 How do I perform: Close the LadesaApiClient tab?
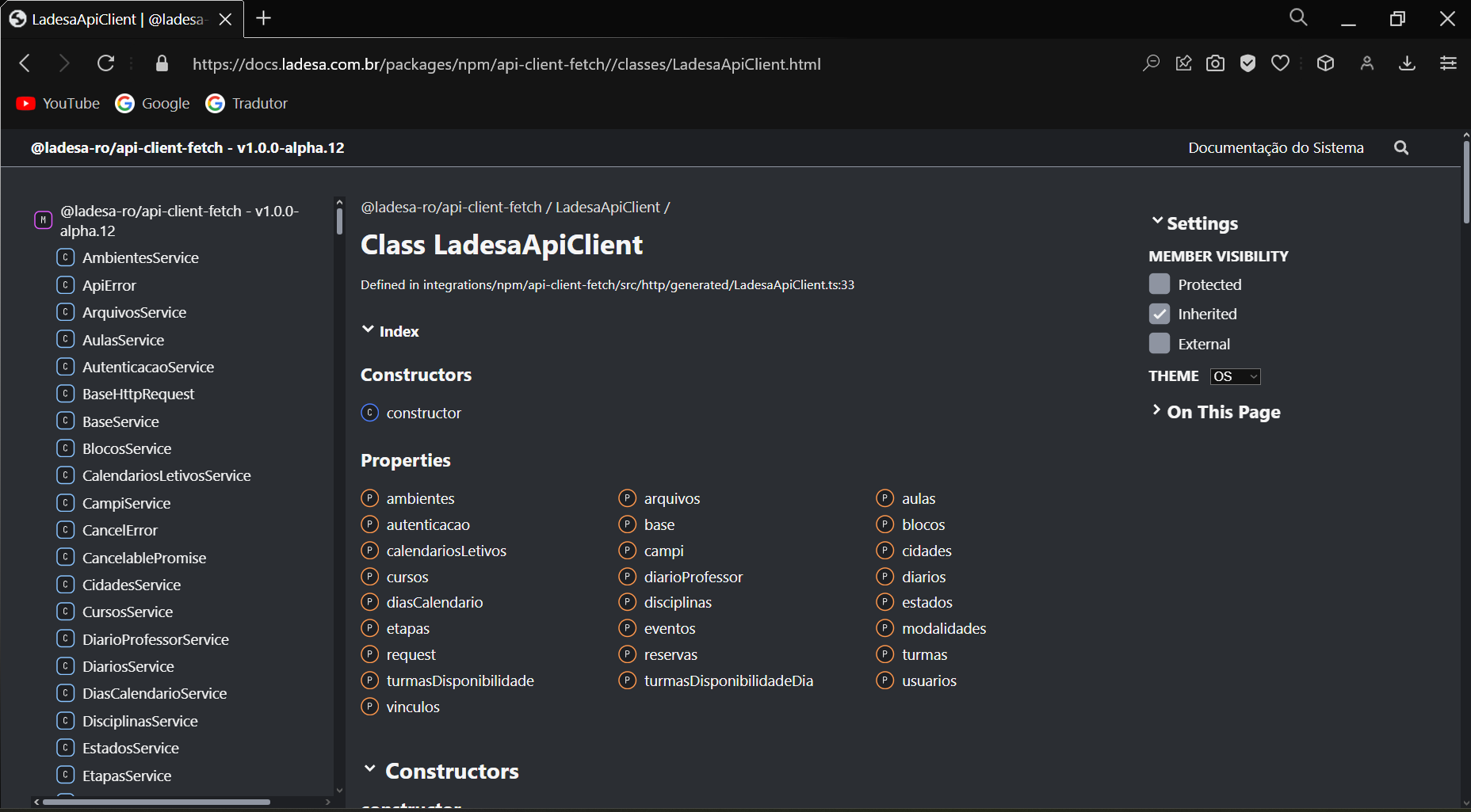click(x=225, y=19)
